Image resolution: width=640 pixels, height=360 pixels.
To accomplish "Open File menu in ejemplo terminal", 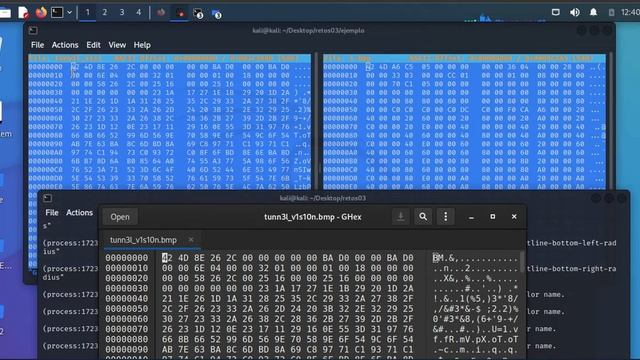I will coord(37,45).
